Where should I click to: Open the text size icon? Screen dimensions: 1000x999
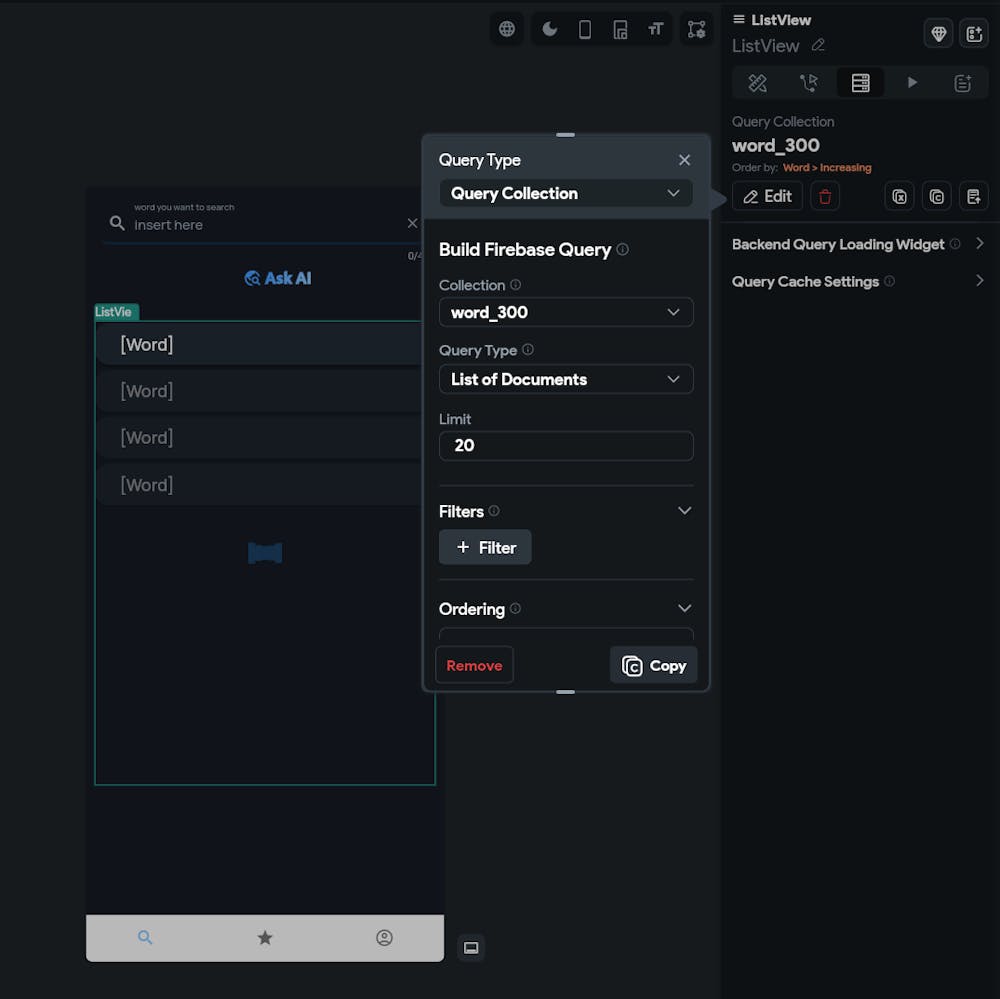click(656, 29)
